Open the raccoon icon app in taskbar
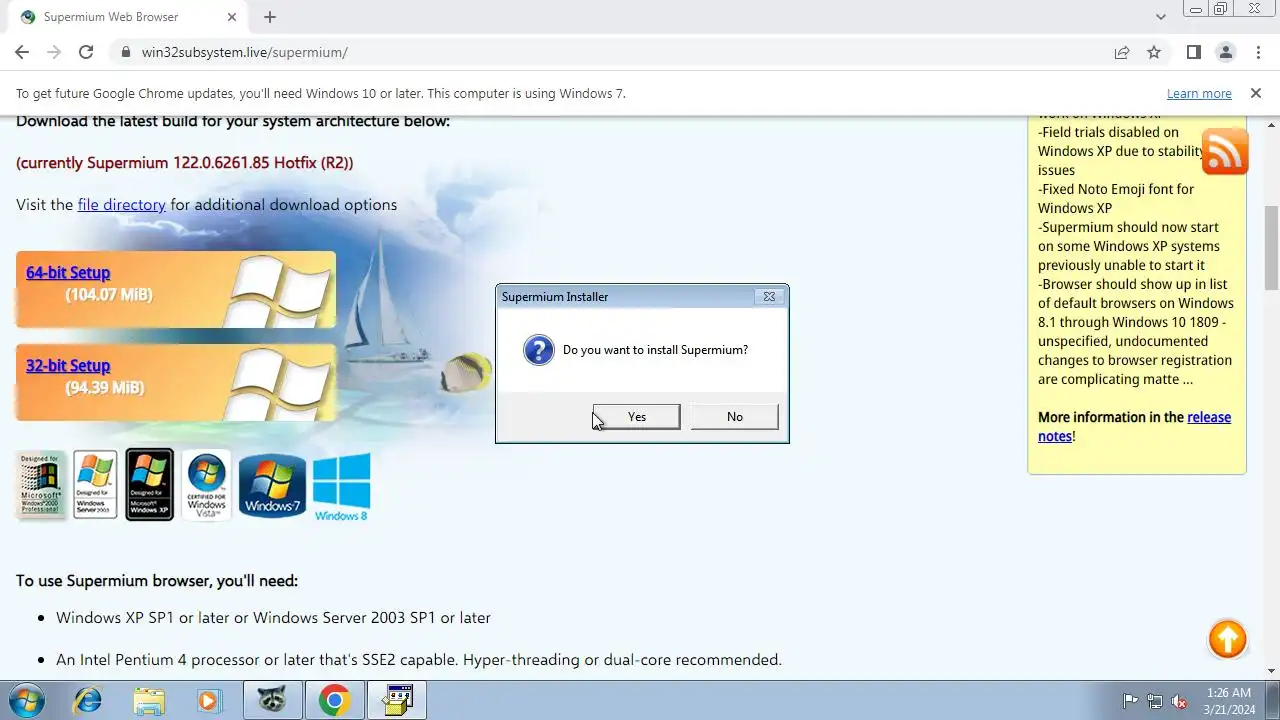The height and width of the screenshot is (720, 1280). pos(272,700)
